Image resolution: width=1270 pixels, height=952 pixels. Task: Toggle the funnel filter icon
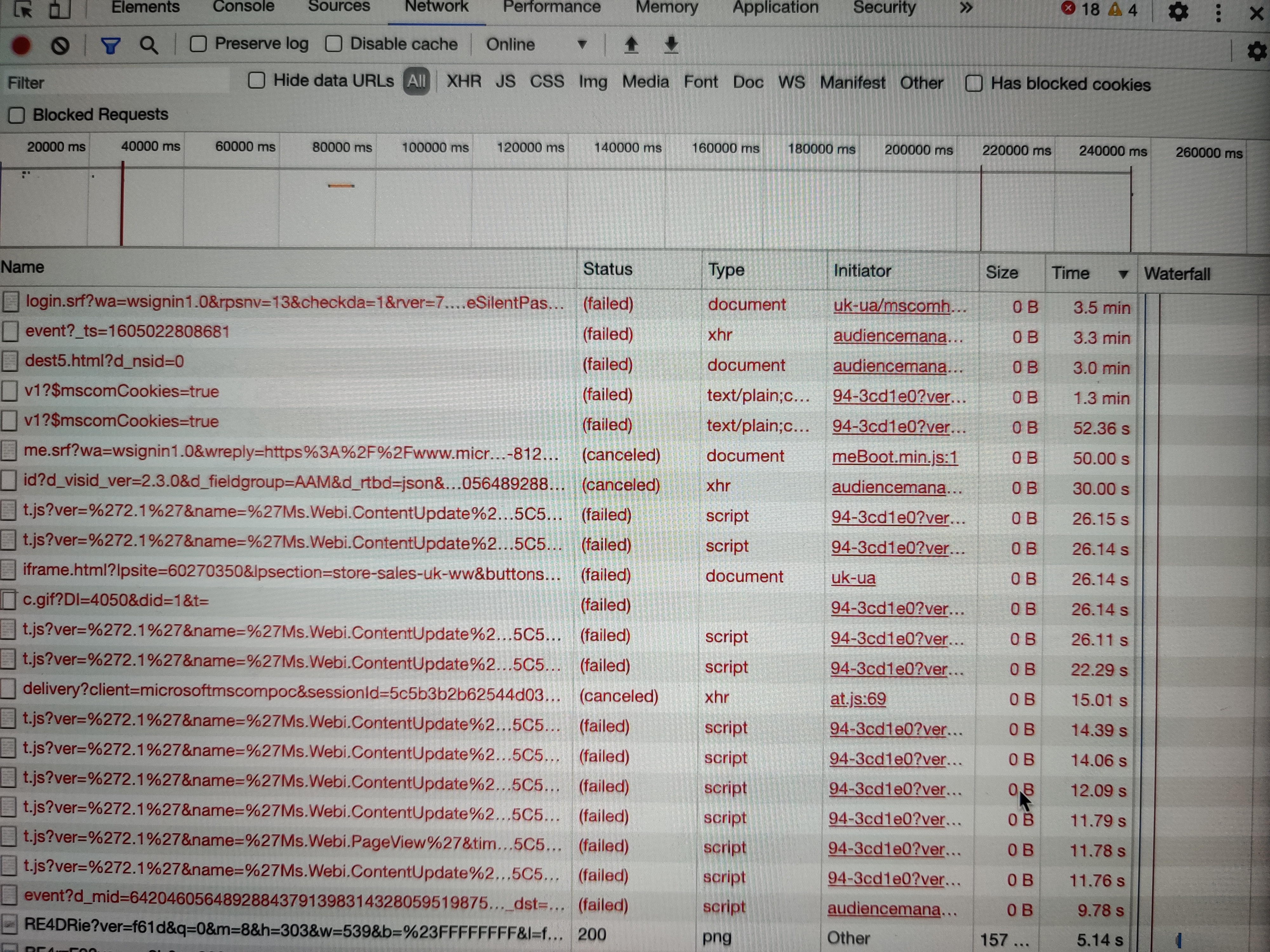pyautogui.click(x=110, y=45)
